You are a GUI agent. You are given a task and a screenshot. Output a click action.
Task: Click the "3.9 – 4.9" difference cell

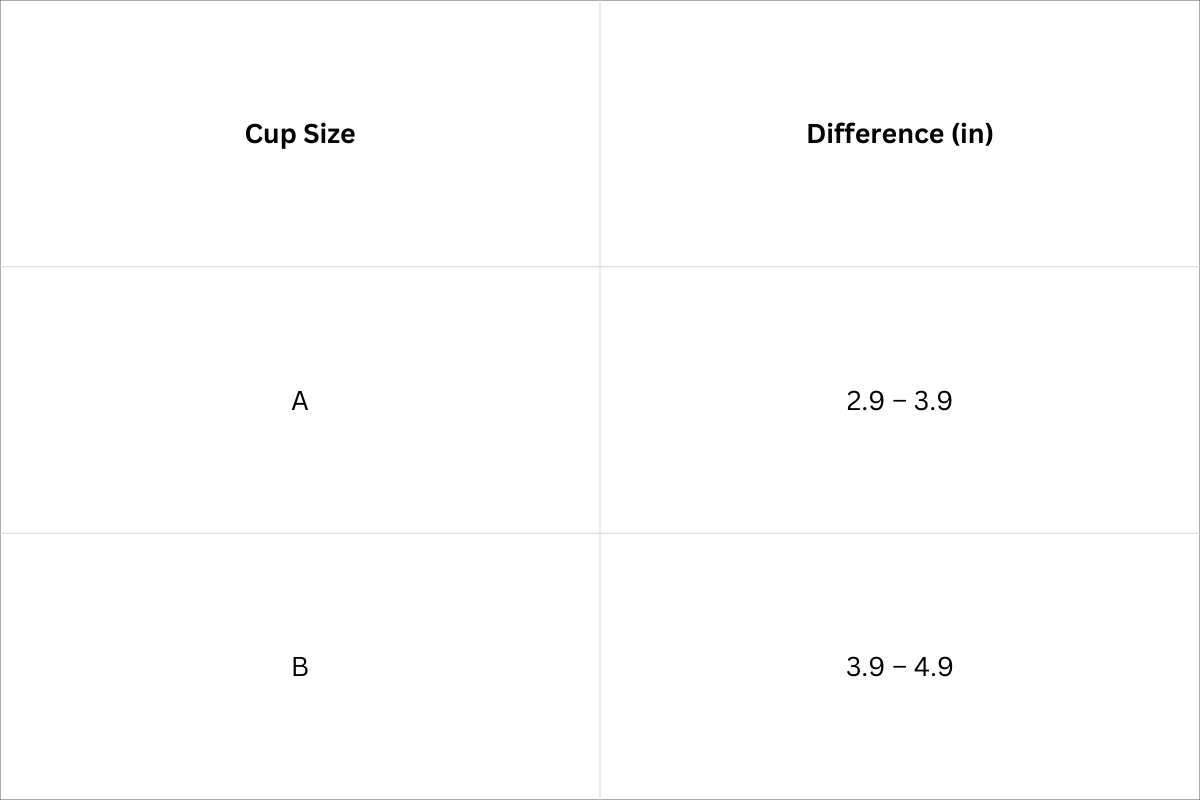coord(899,667)
